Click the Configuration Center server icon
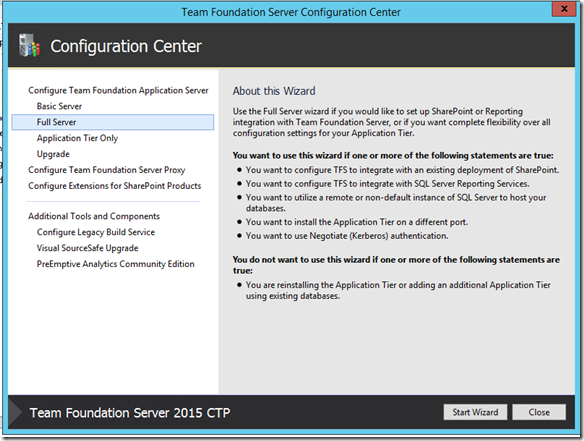 coord(29,45)
